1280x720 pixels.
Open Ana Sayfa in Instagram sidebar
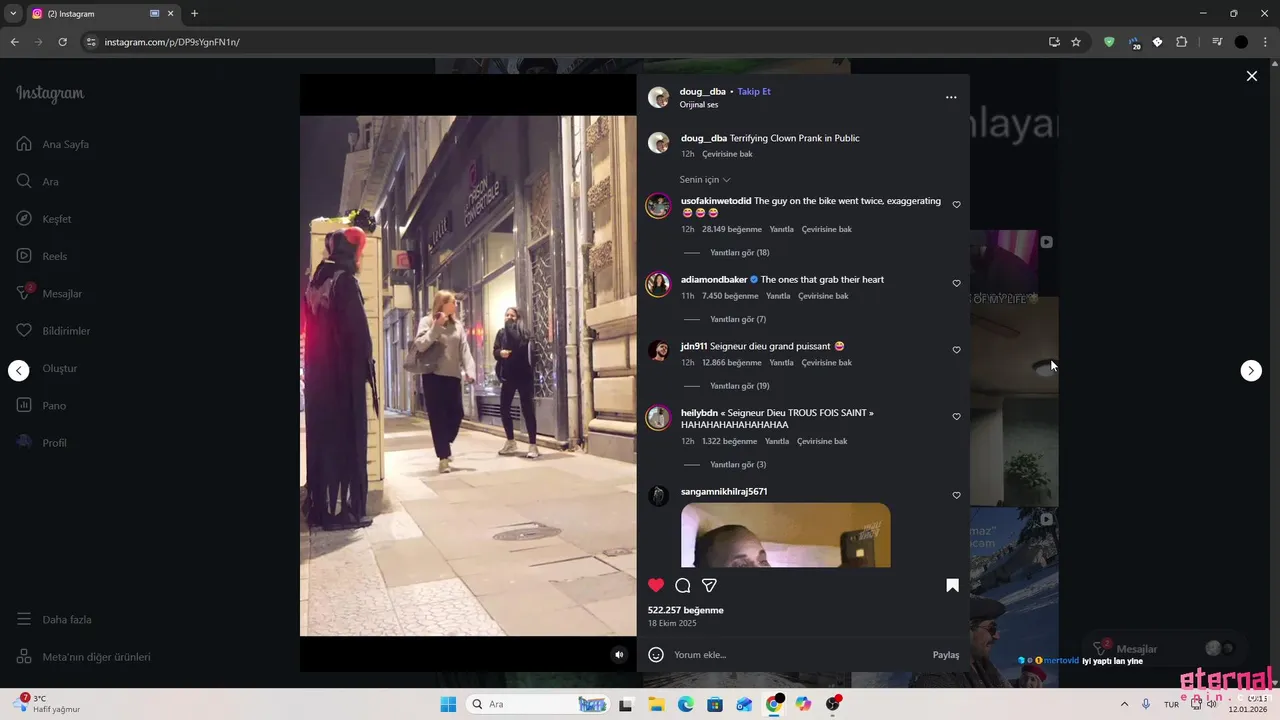(53, 144)
